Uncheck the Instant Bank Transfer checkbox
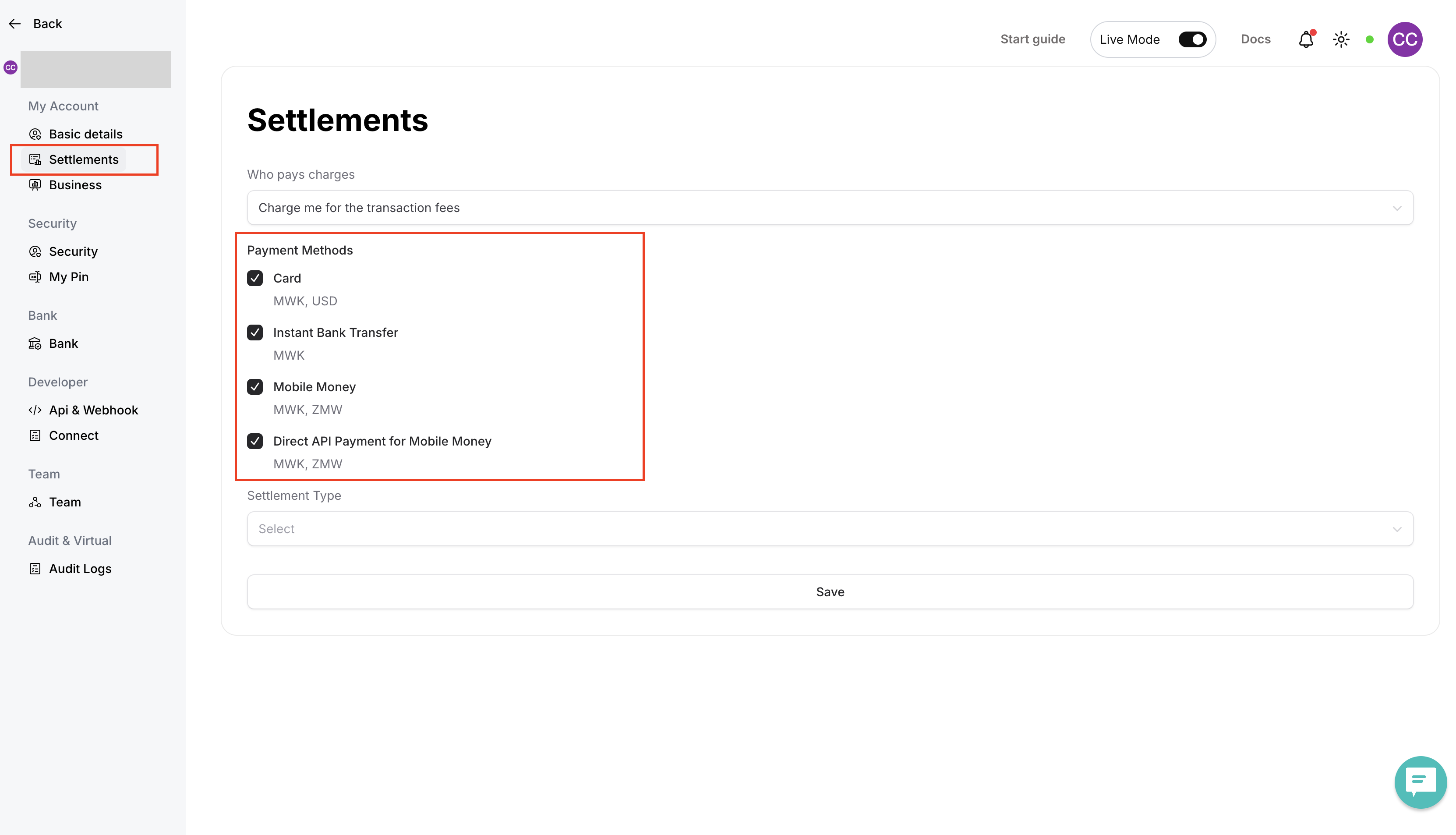 click(255, 333)
